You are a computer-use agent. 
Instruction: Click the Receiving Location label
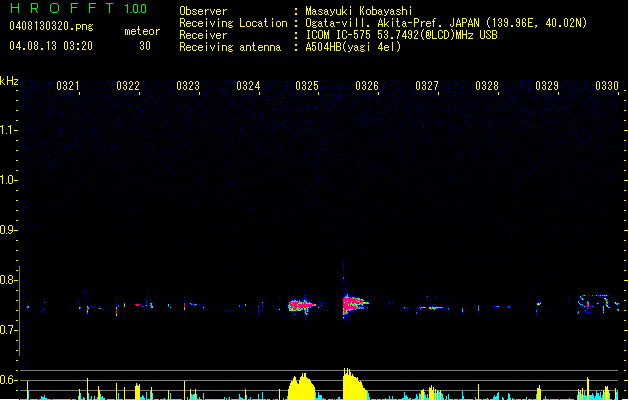pyautogui.click(x=233, y=23)
